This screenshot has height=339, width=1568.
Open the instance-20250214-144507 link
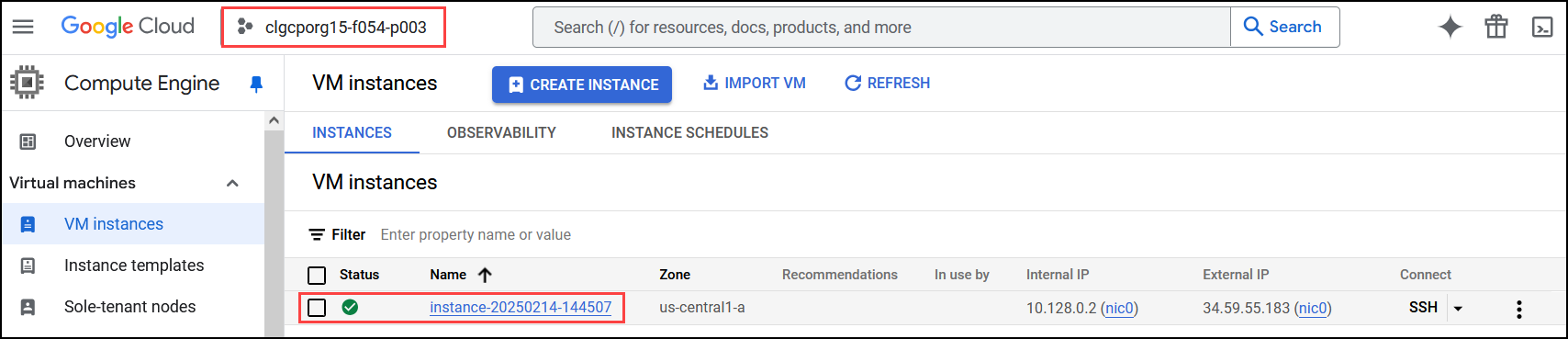pyautogui.click(x=521, y=308)
